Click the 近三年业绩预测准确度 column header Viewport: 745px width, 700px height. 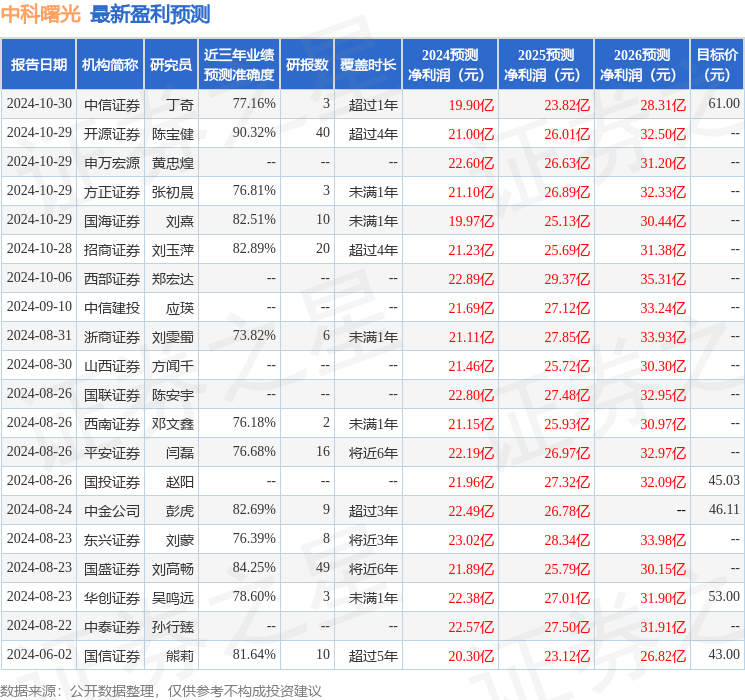[x=239, y=65]
